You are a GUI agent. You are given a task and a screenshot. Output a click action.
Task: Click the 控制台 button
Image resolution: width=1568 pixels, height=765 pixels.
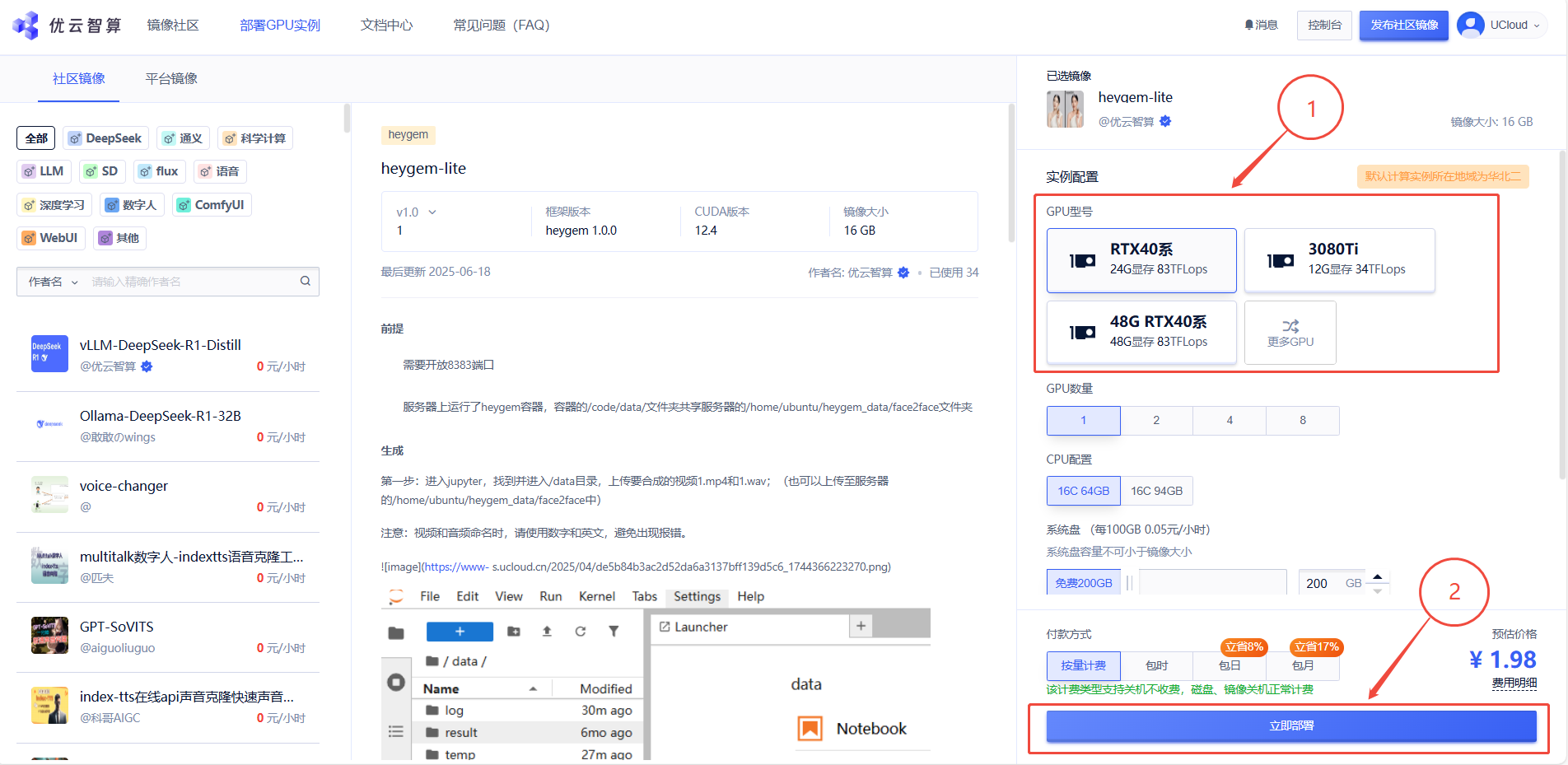[1324, 26]
